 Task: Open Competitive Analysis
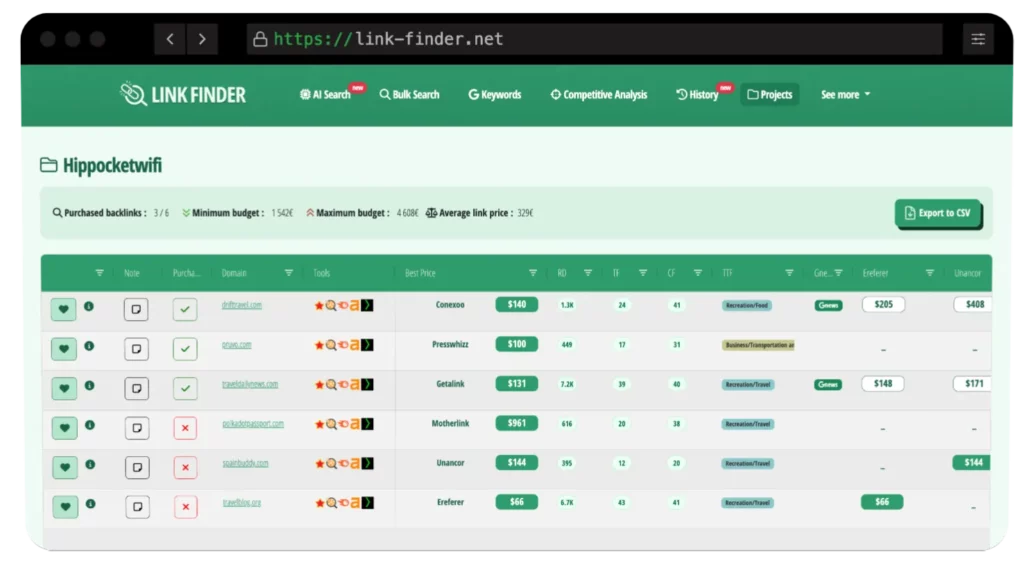[x=599, y=95]
